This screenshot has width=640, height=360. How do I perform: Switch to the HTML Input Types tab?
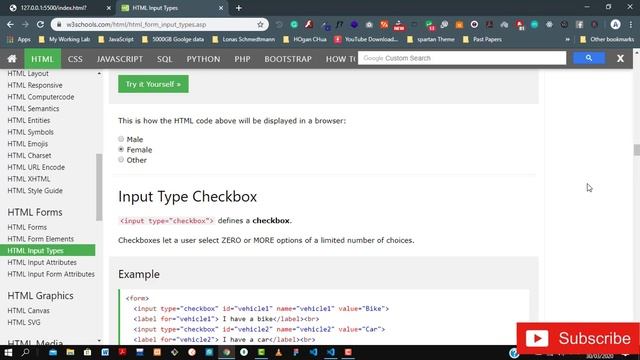point(171,8)
